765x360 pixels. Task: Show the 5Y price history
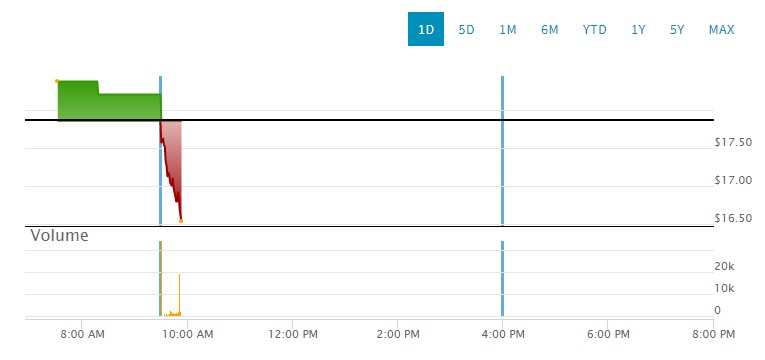point(677,30)
